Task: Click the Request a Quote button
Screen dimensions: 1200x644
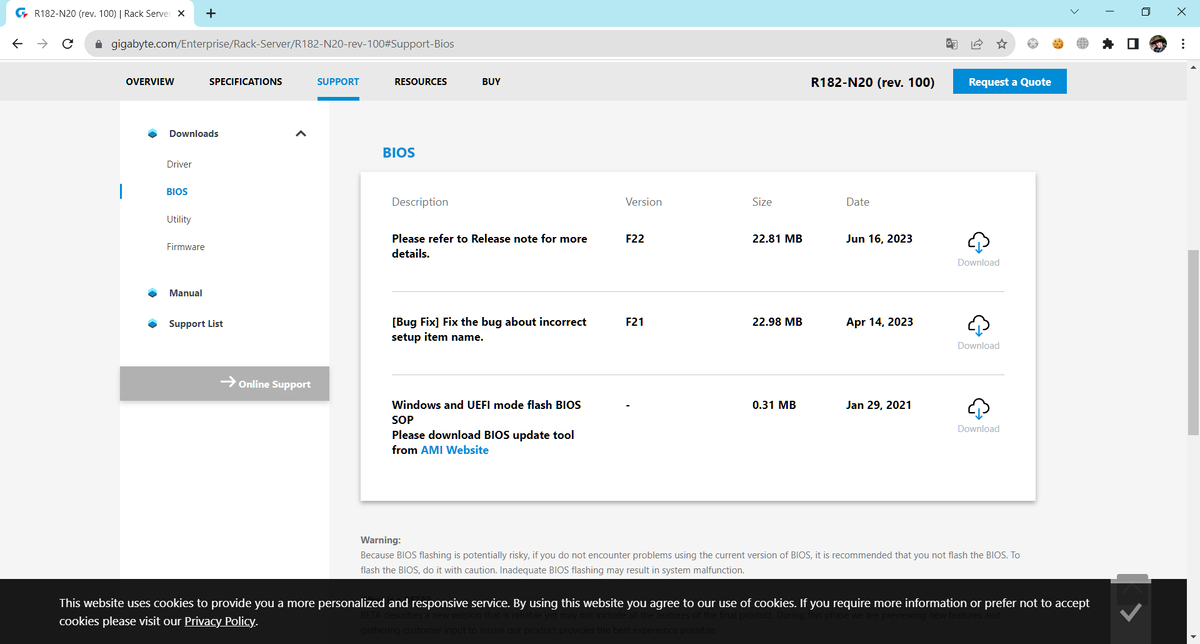Action: point(1010,82)
